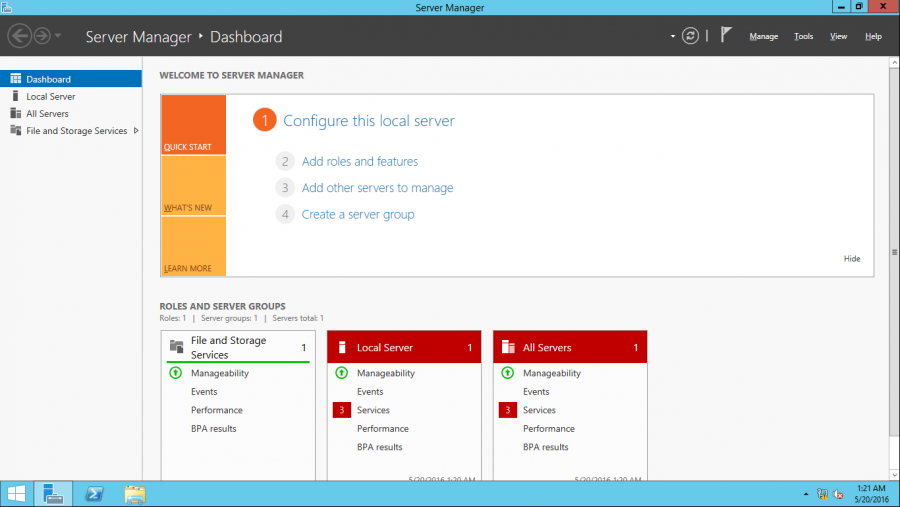900x507 pixels.
Task: Expand the dropdown arrow beside Refresh
Action: click(x=673, y=36)
